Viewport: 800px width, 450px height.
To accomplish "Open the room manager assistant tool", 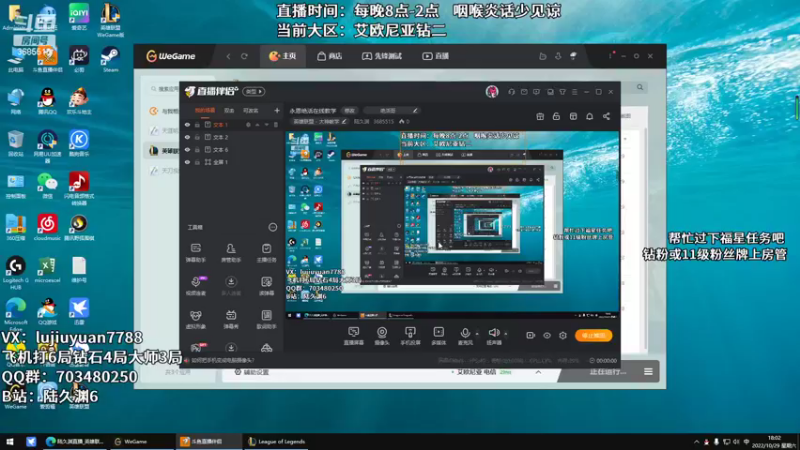I will [x=231, y=253].
